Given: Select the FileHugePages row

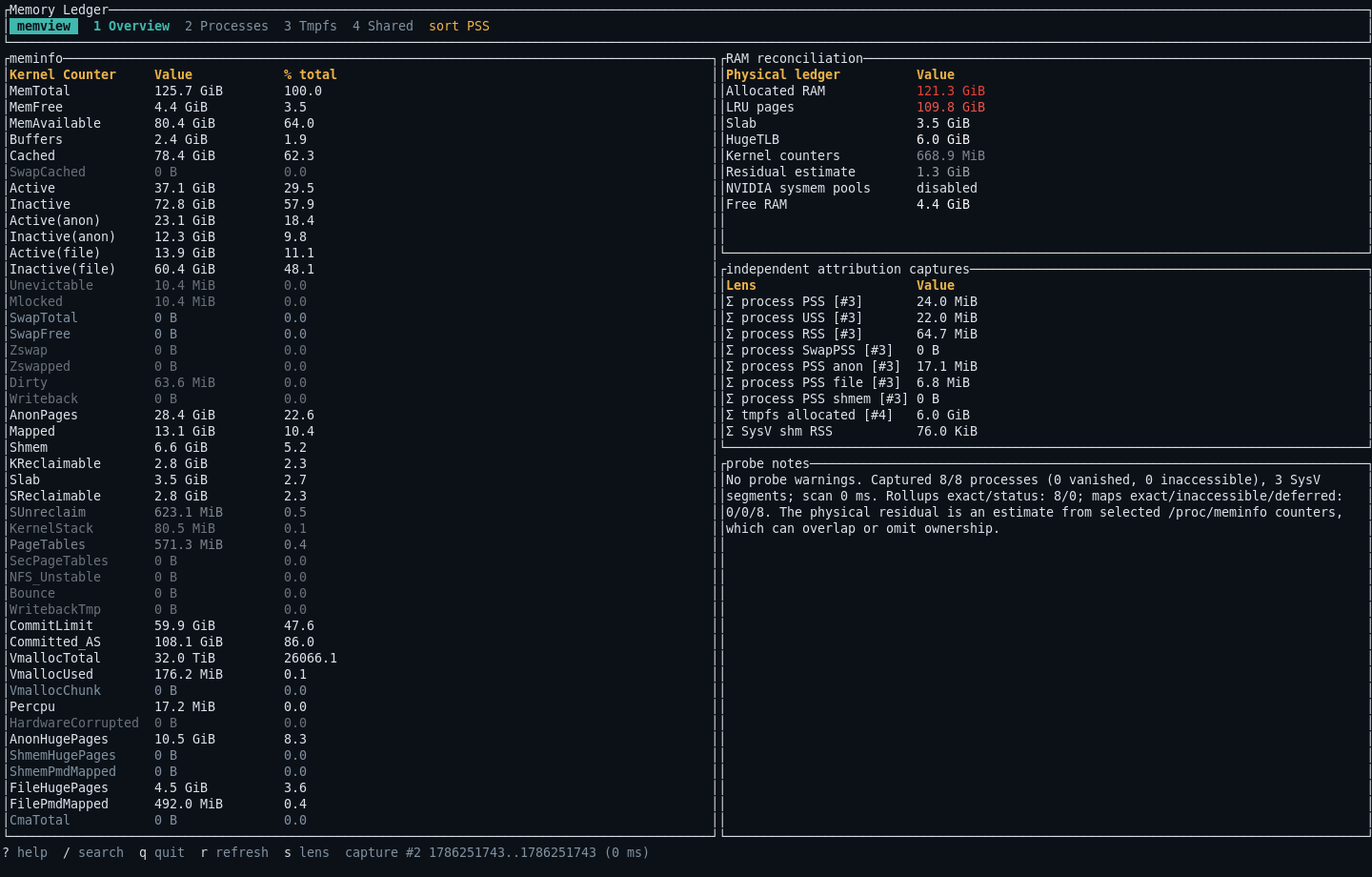Looking at the screenshot, I should pyautogui.click(x=360, y=787).
